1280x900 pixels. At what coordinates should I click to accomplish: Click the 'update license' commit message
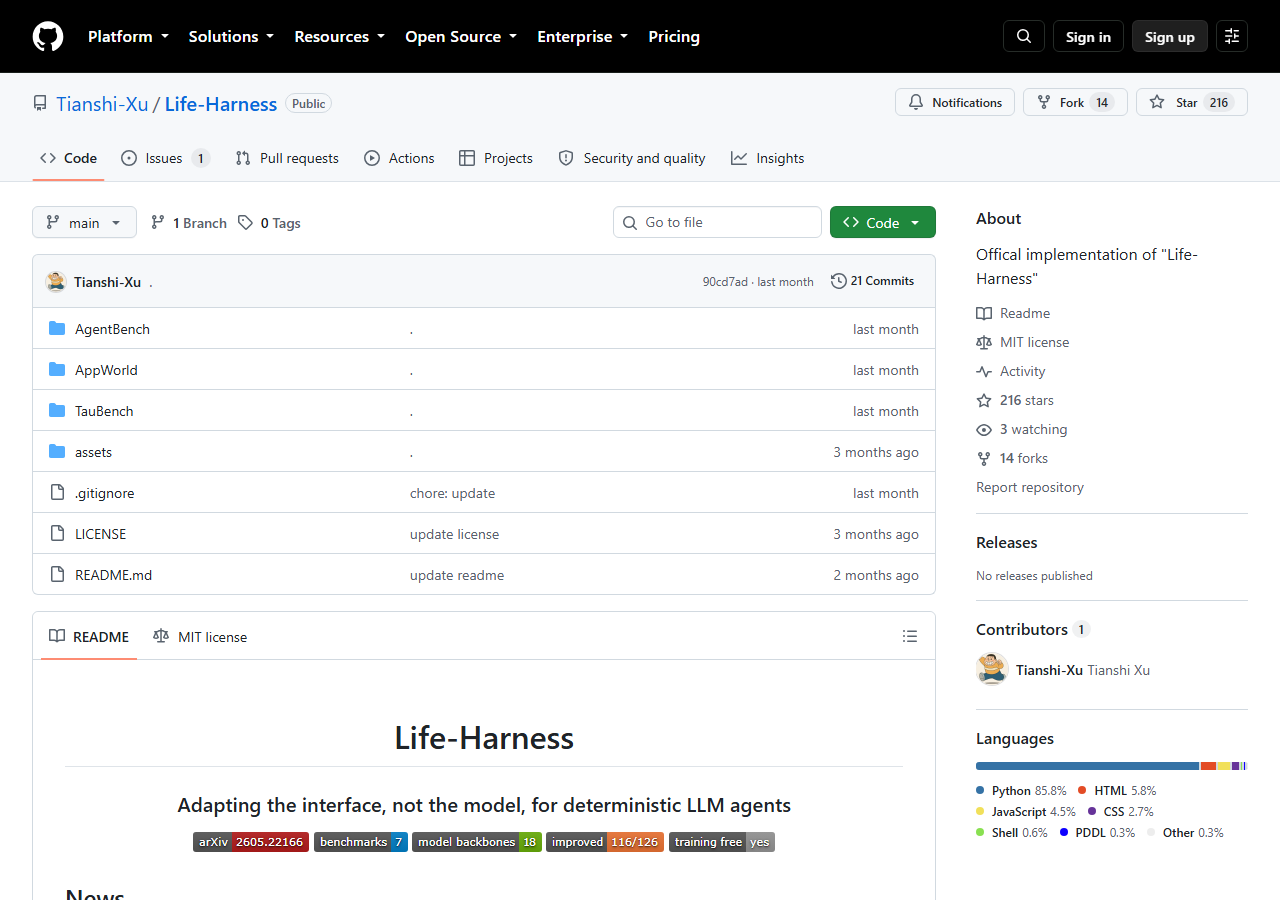coord(454,534)
